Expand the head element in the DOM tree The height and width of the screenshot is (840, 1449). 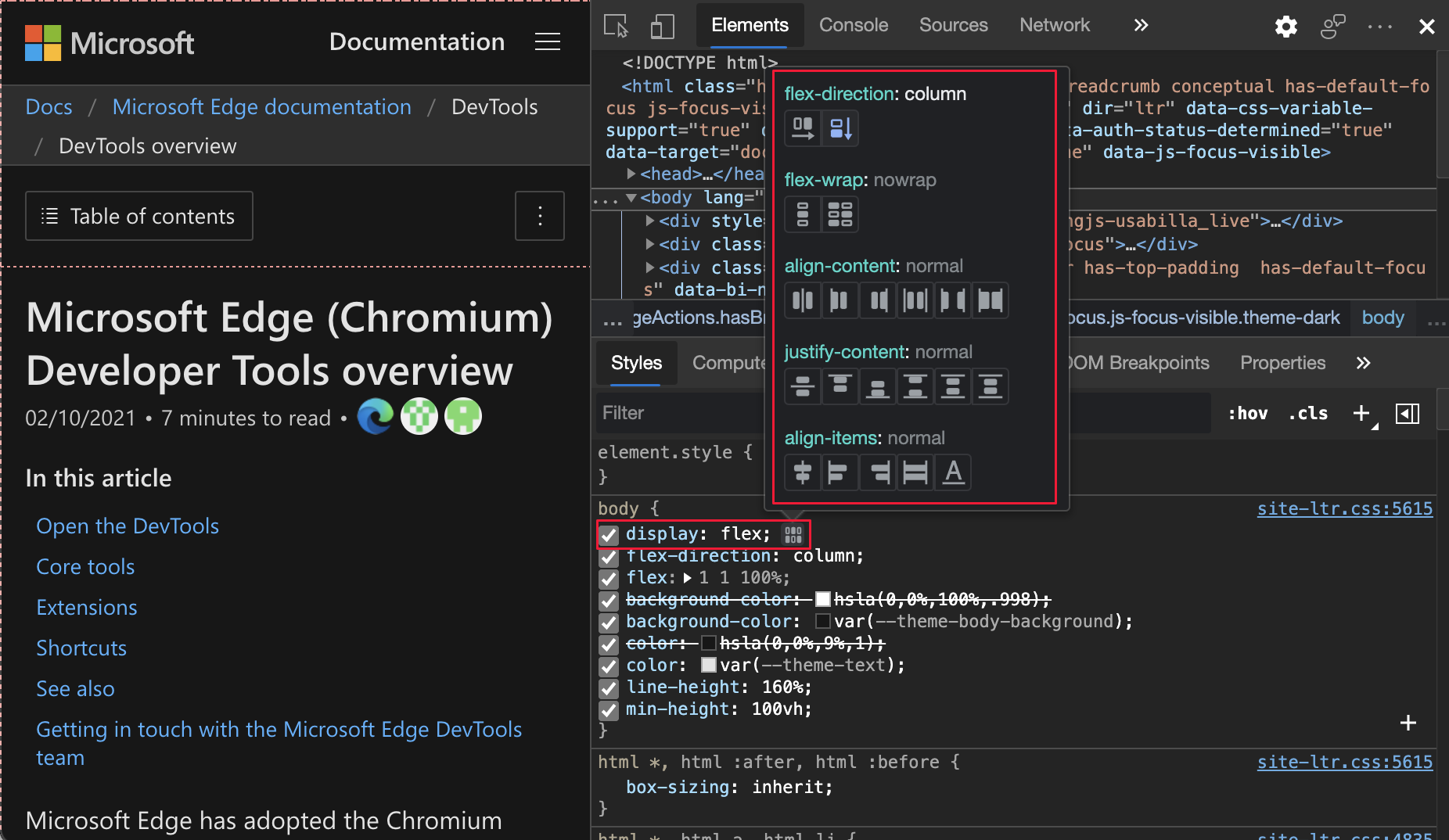pyautogui.click(x=632, y=174)
